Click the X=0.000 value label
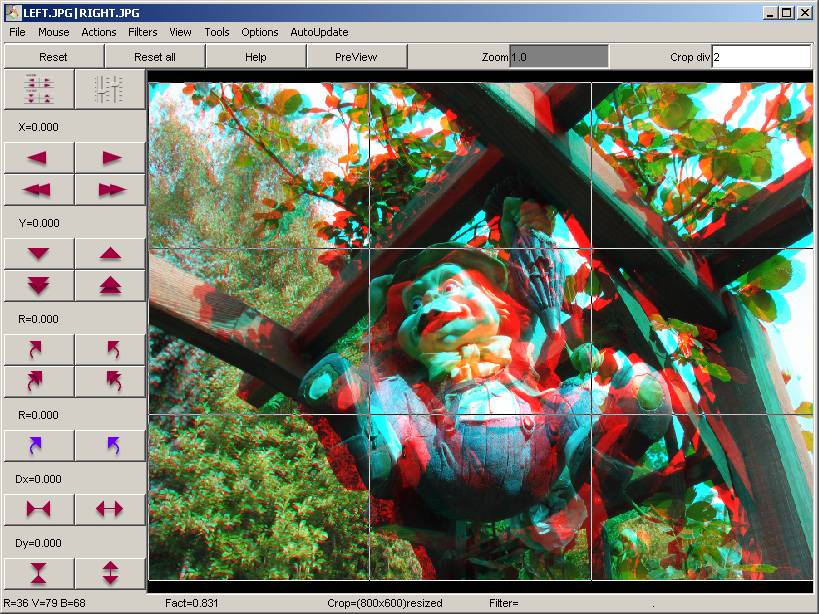This screenshot has width=819, height=614. pyautogui.click(x=38, y=127)
